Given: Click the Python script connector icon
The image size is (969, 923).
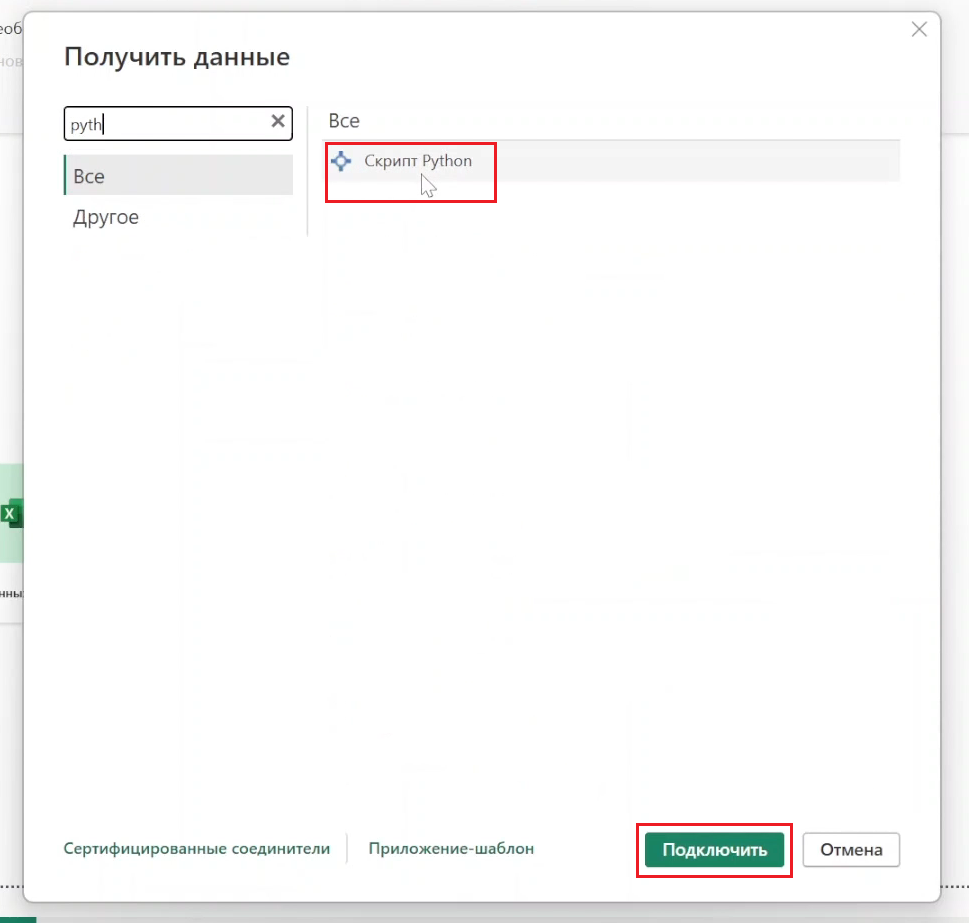Looking at the screenshot, I should click(x=341, y=161).
